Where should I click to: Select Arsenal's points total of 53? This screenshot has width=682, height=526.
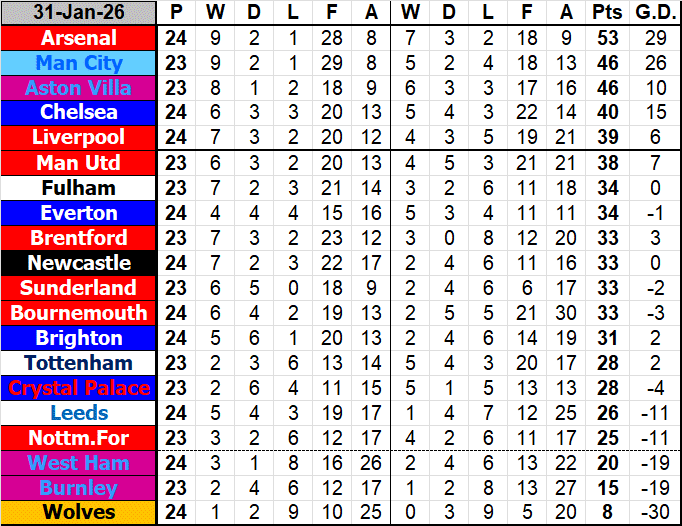(x=605, y=38)
